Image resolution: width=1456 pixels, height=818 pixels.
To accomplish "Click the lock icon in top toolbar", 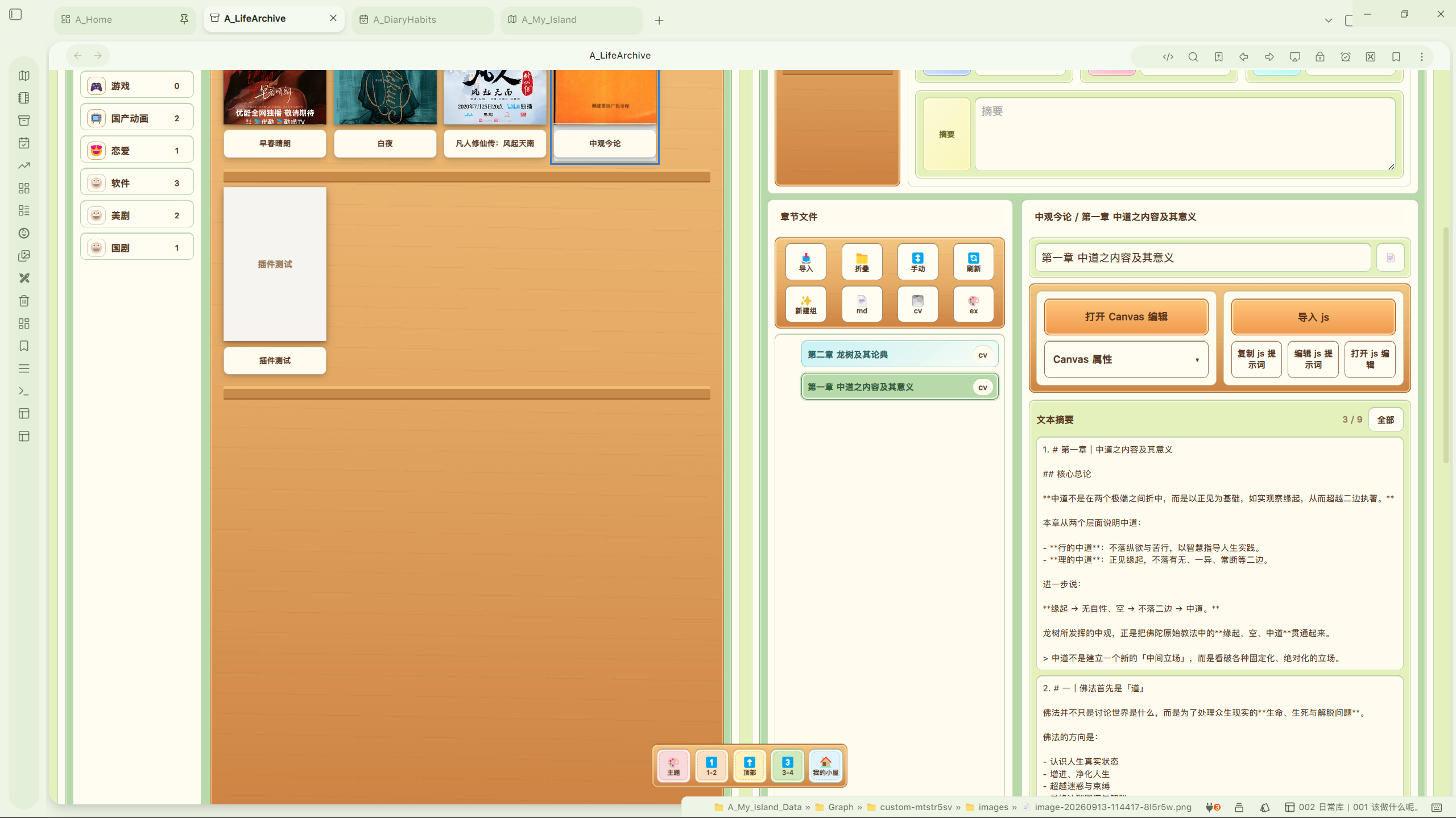I will click(1319, 57).
